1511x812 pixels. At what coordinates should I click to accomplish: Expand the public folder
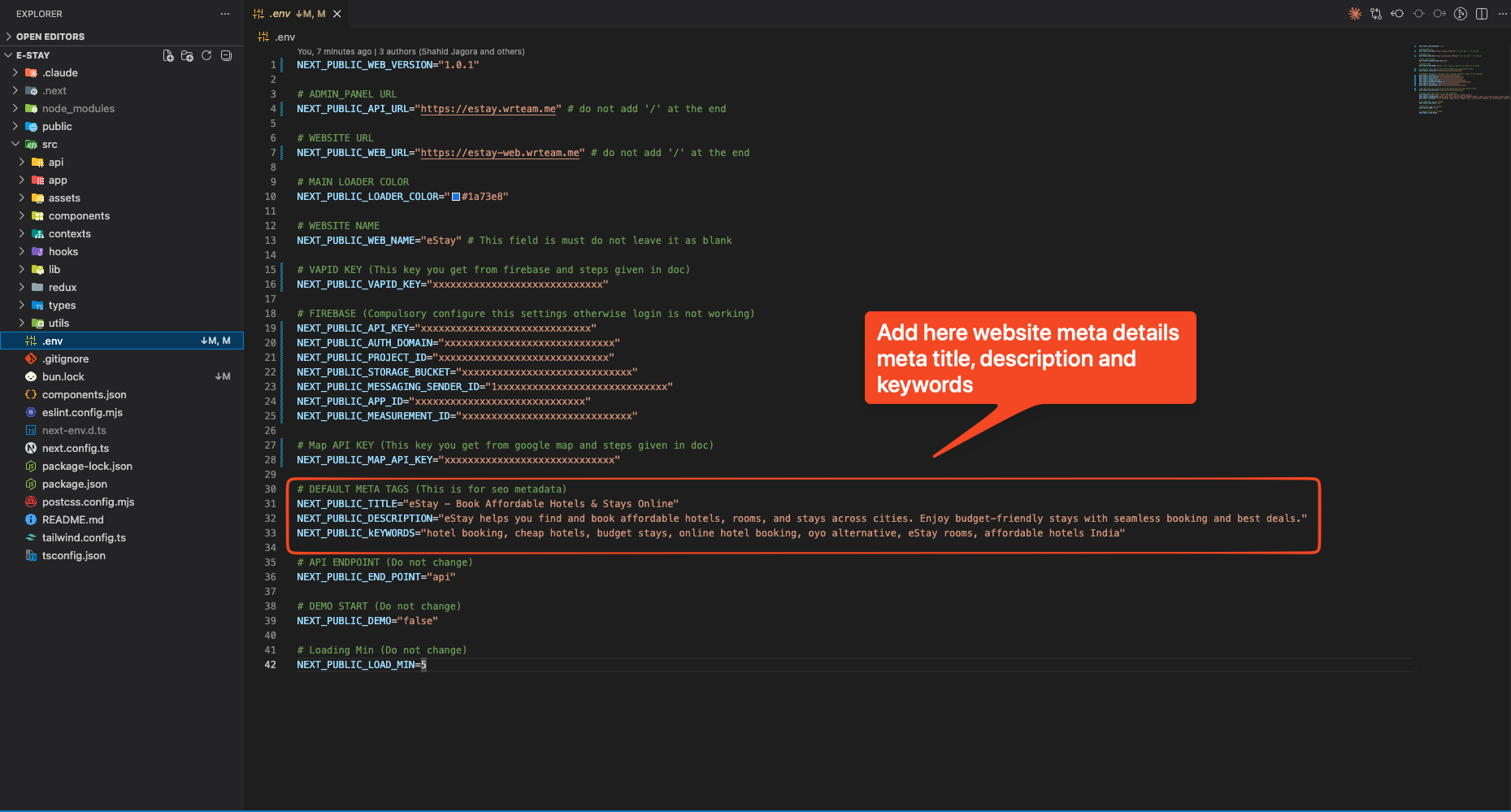tap(122, 127)
